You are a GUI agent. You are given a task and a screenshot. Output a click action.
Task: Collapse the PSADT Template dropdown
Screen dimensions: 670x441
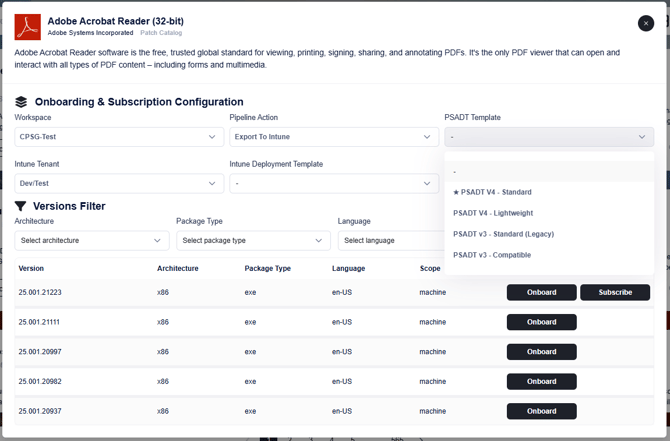pos(549,137)
